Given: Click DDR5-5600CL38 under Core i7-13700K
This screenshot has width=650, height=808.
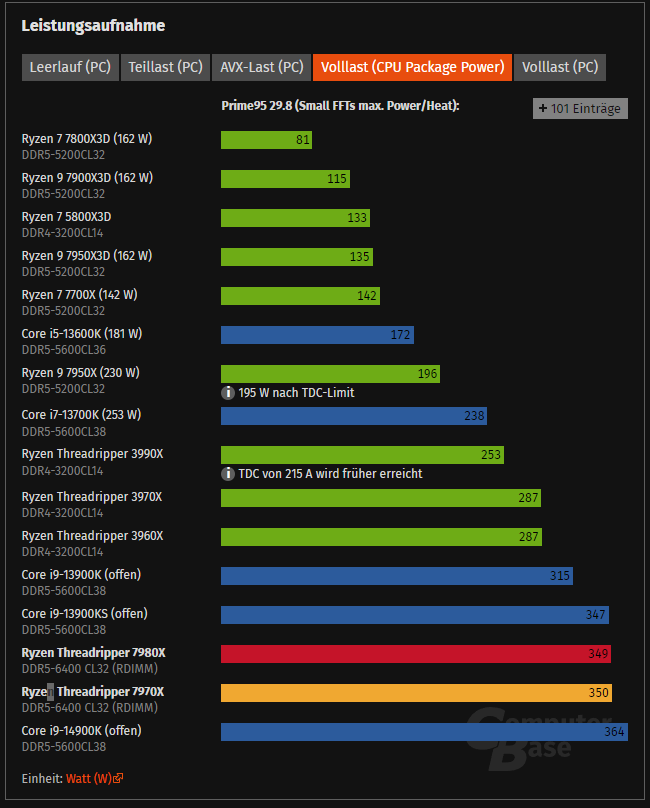Looking at the screenshot, I should [64, 431].
